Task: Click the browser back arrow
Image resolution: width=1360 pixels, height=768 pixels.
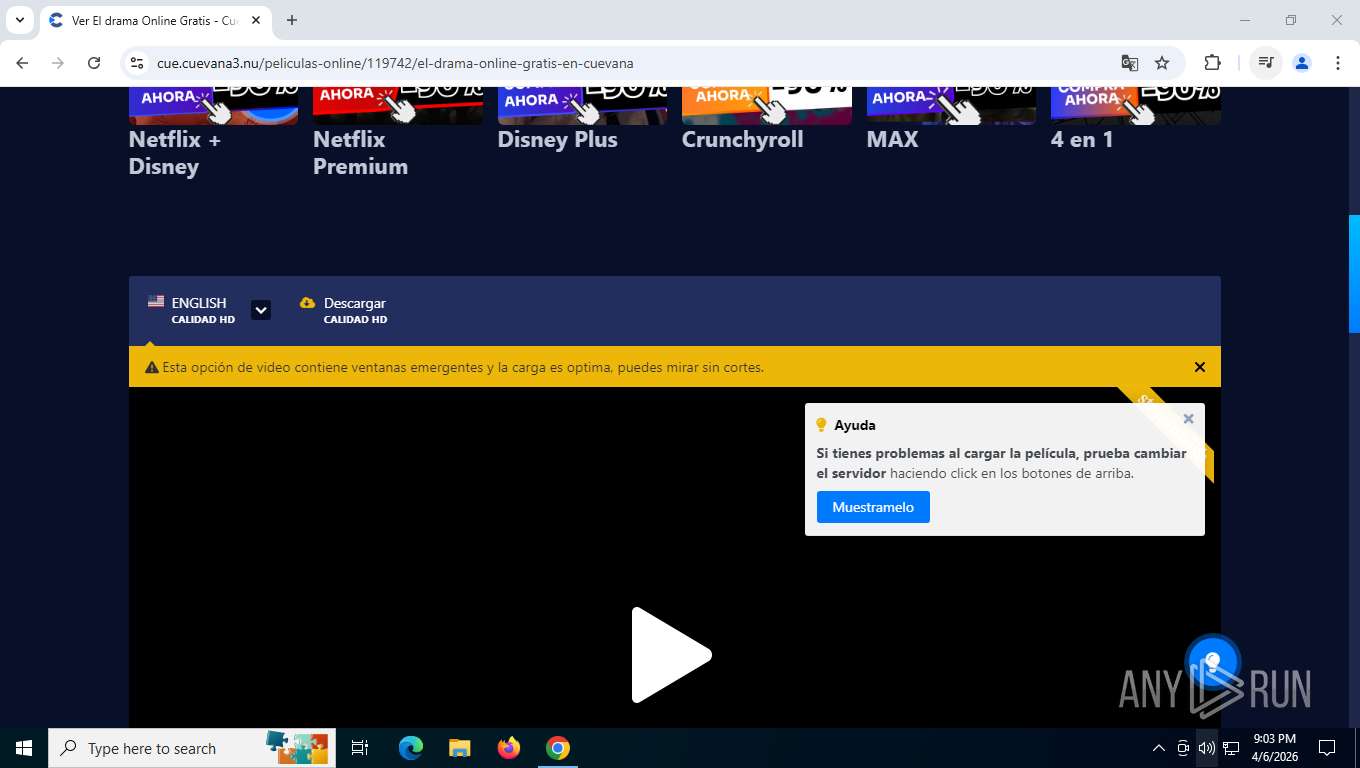Action: [22, 63]
